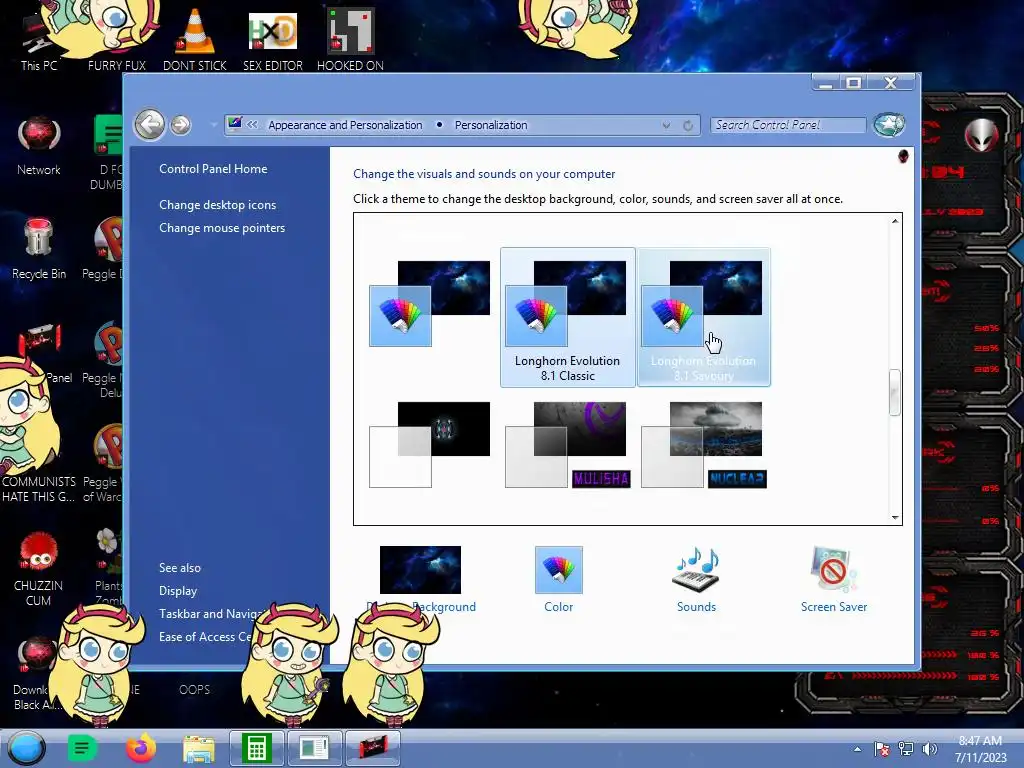Open the Recycle Bin desktop icon
Screen dimensions: 1024x768
tap(39, 249)
